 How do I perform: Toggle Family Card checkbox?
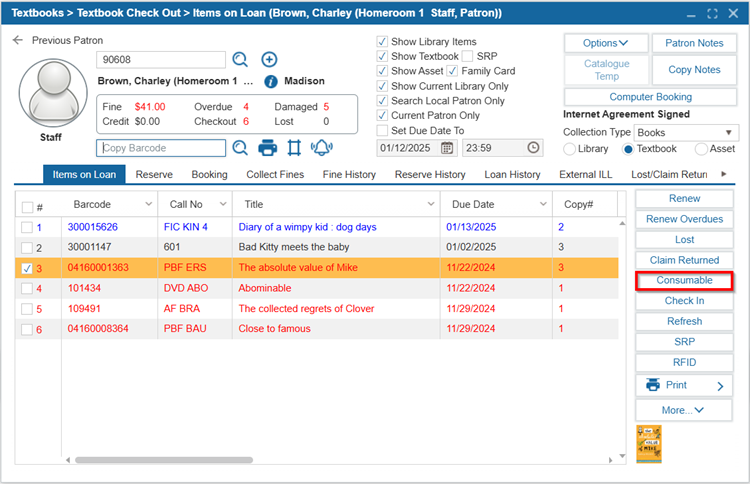pos(452,71)
